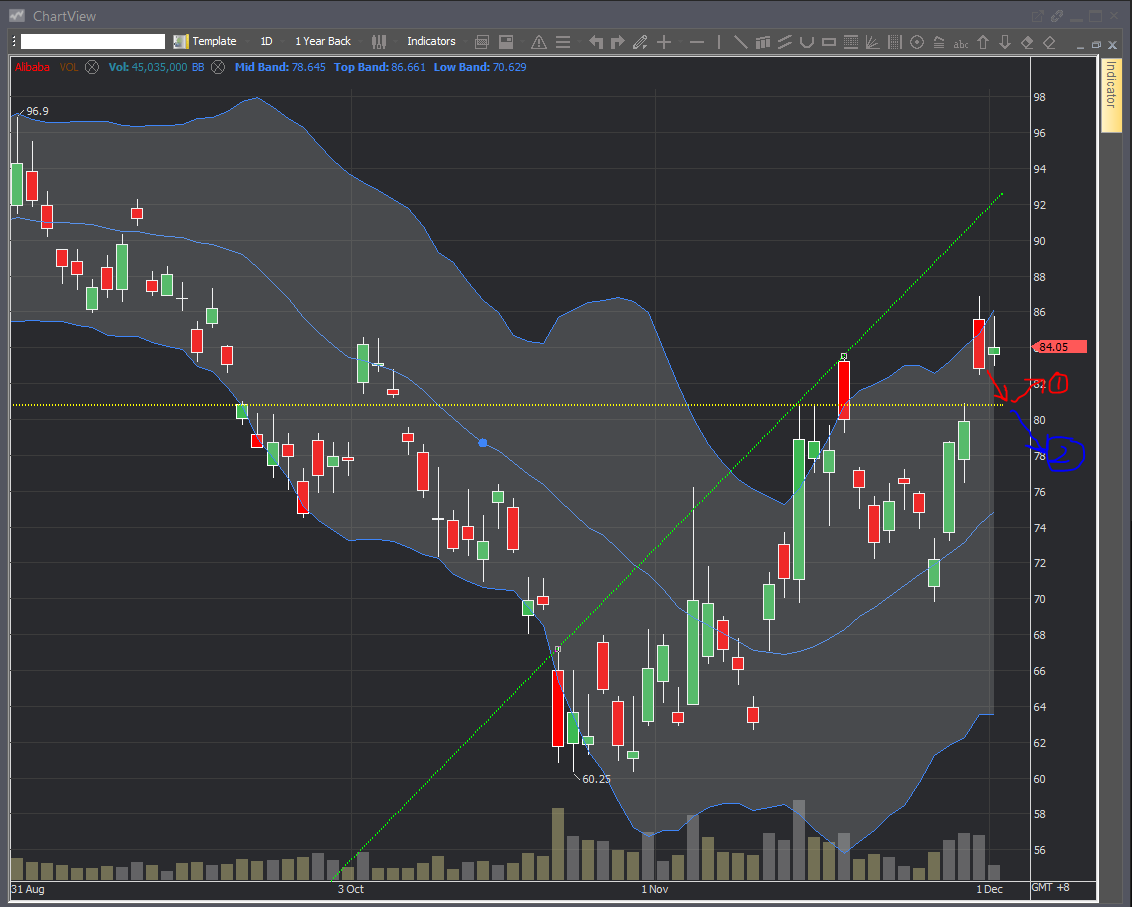Select the diagonal trendline tool
The height and width of the screenshot is (907, 1132).
(741, 42)
